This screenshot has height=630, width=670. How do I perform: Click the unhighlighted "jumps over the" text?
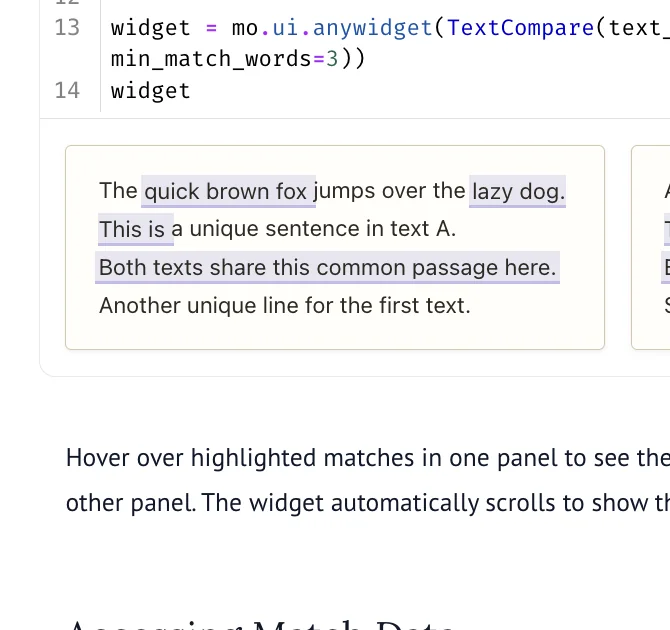coord(390,191)
